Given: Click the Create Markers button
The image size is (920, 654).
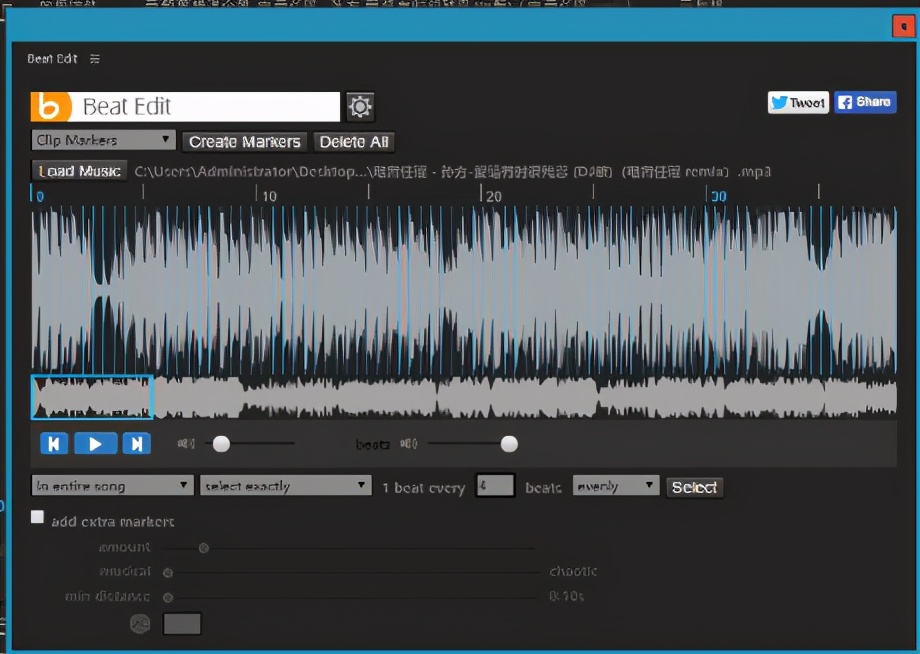Looking at the screenshot, I should click(245, 142).
